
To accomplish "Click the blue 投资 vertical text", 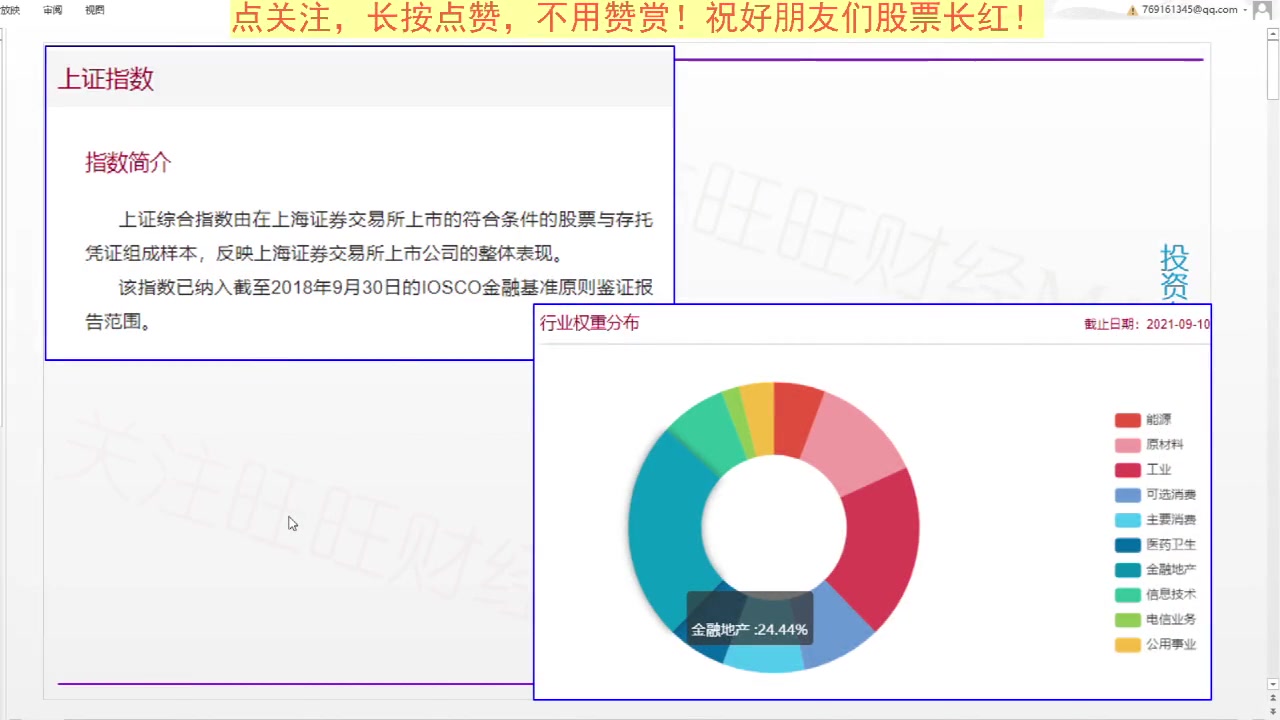I will point(1174,272).
